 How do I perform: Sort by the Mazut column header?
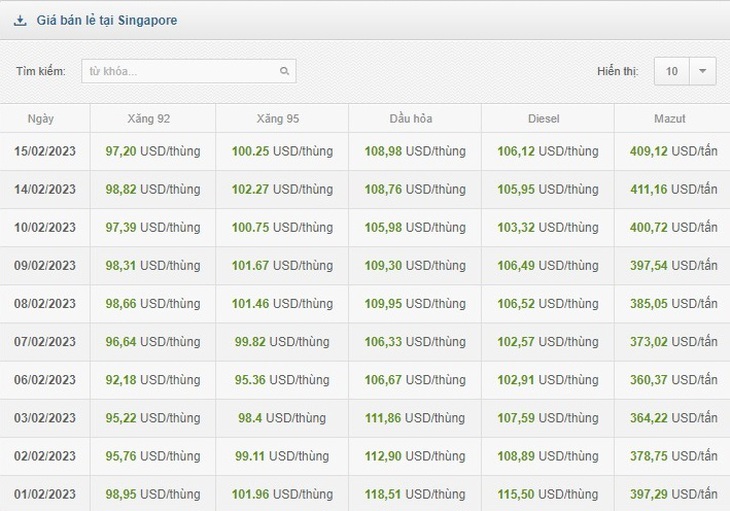pos(669,119)
